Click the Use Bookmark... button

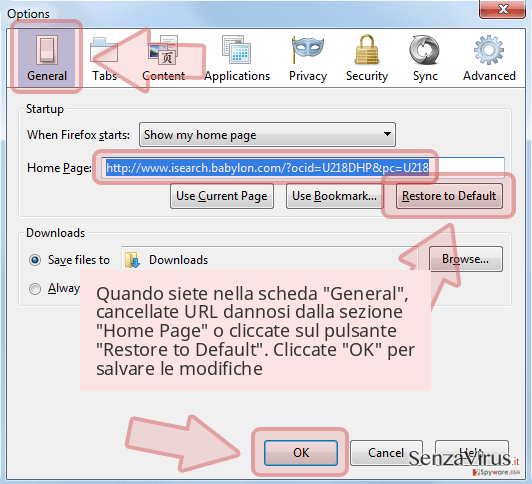335,196
